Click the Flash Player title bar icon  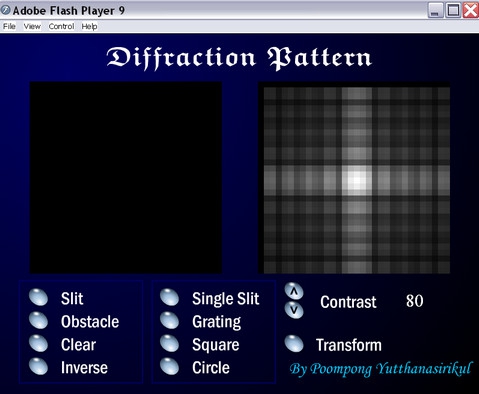point(5,10)
